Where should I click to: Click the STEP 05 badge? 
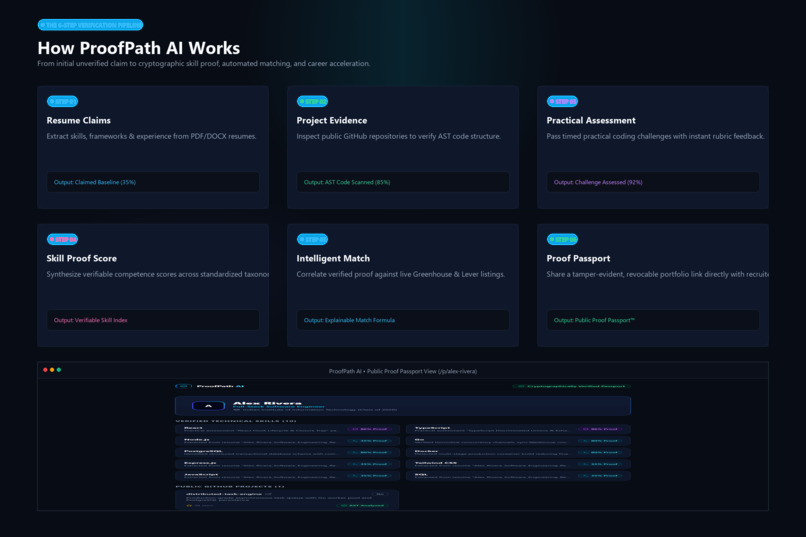[313, 239]
